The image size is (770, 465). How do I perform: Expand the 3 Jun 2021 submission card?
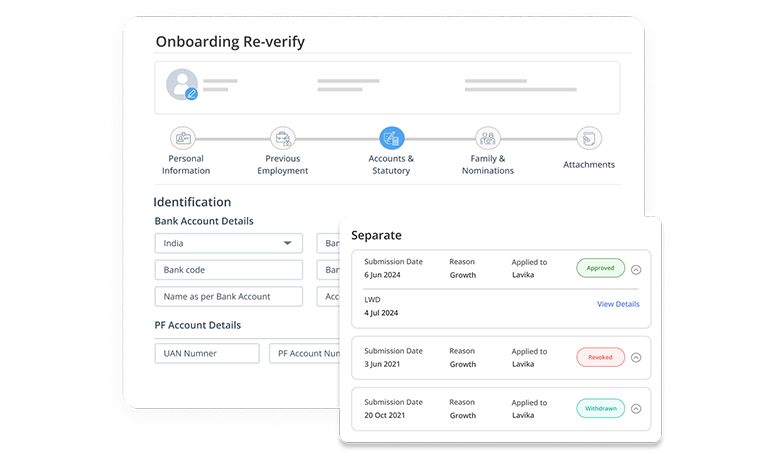[636, 357]
